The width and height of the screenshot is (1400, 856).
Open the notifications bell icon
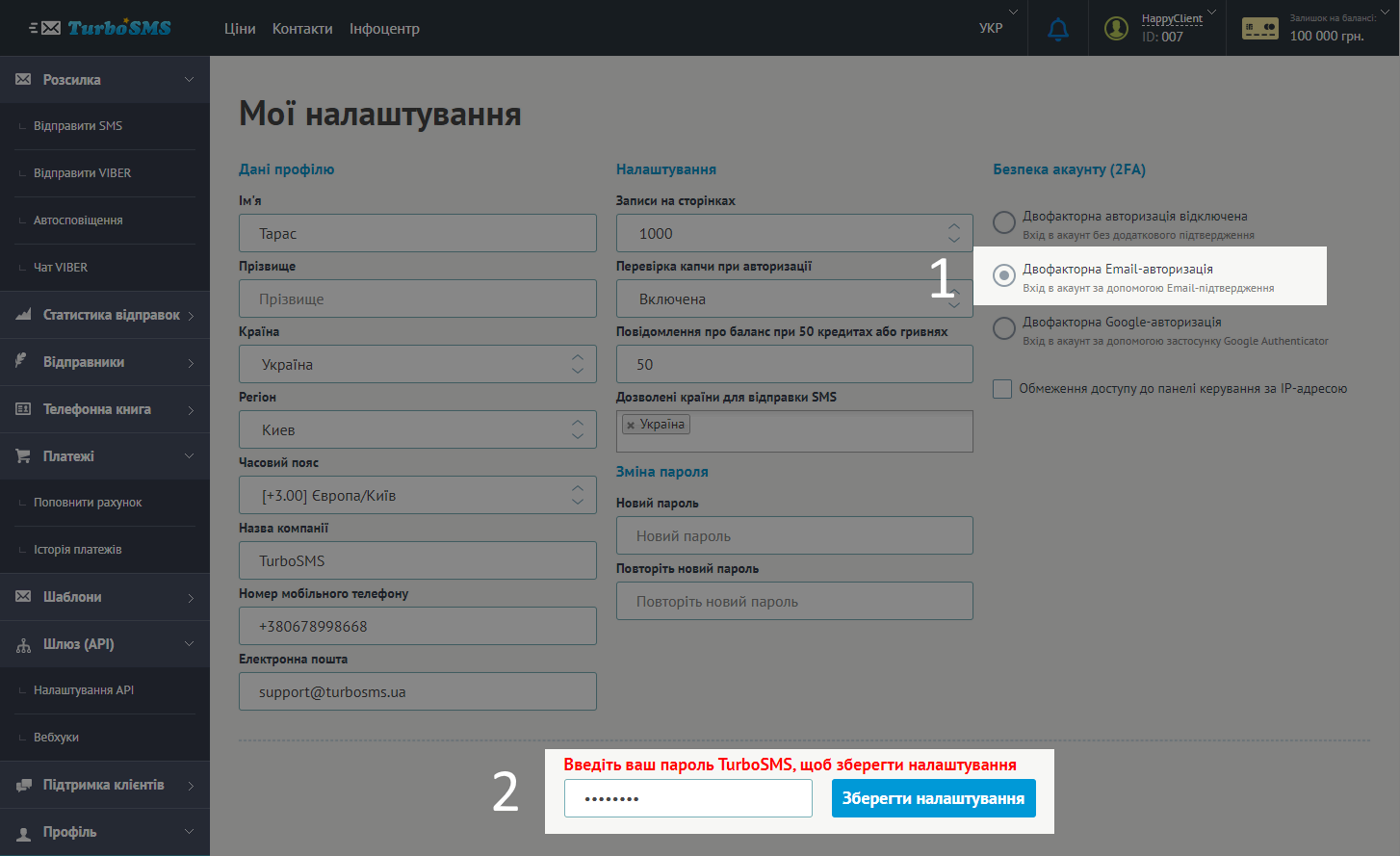click(x=1058, y=29)
